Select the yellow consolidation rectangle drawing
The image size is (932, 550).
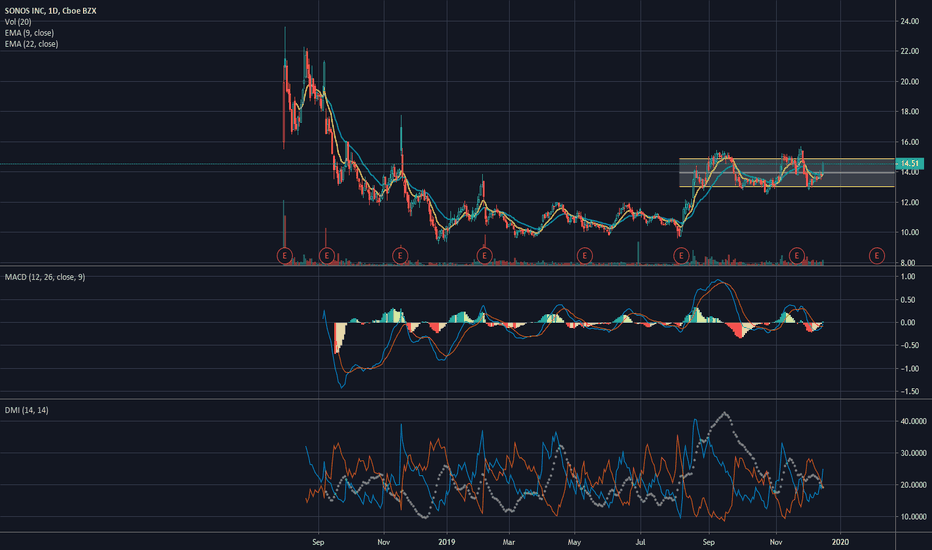pyautogui.click(x=786, y=173)
